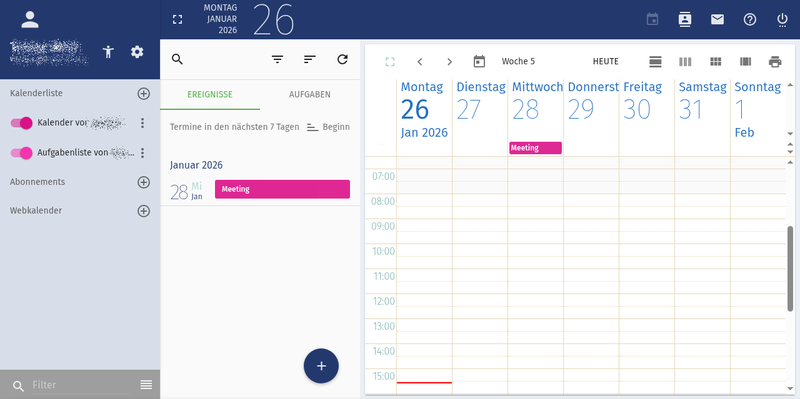Switch to the Aufgaben tab
Screen dimensions: 800x399
(310, 94)
